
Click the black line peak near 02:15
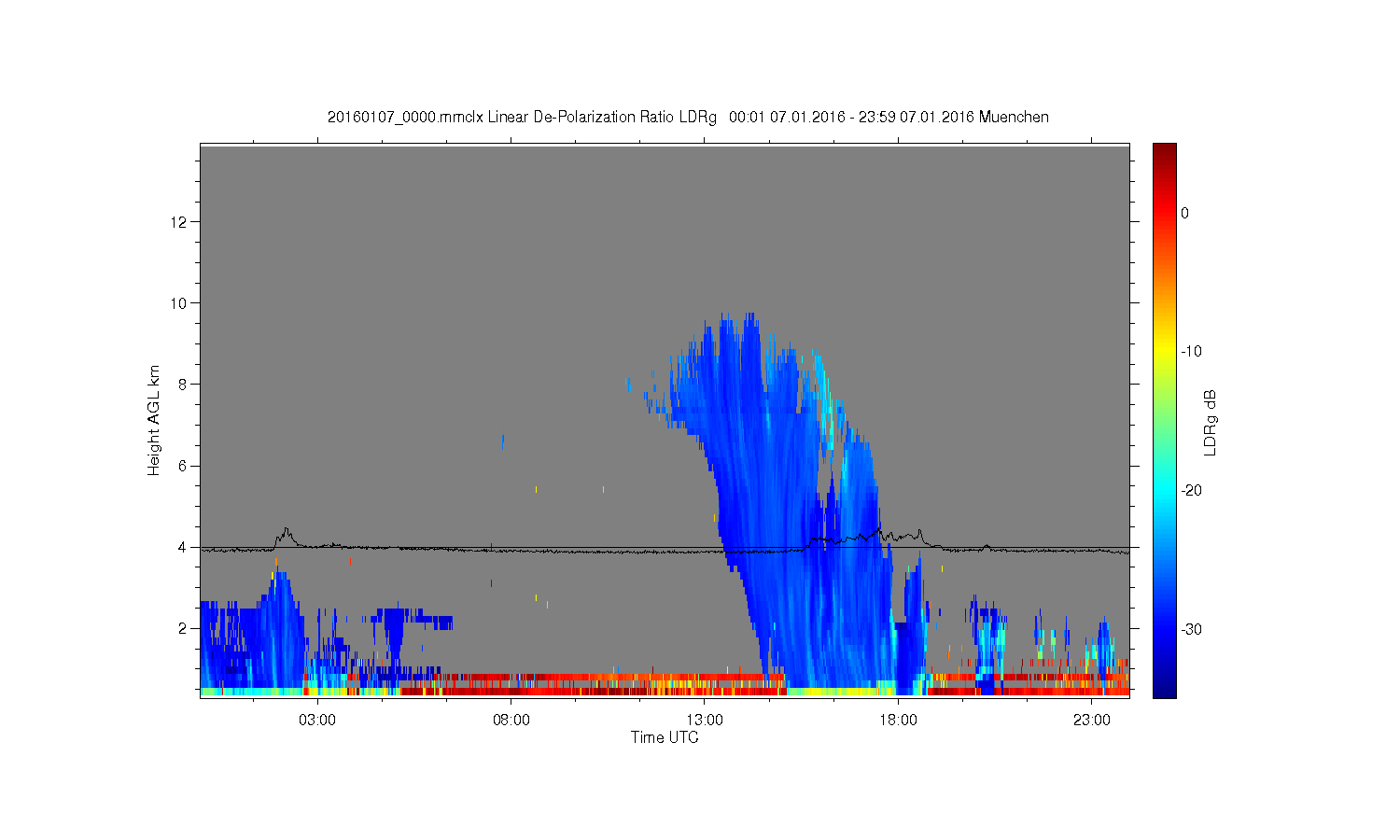(286, 529)
